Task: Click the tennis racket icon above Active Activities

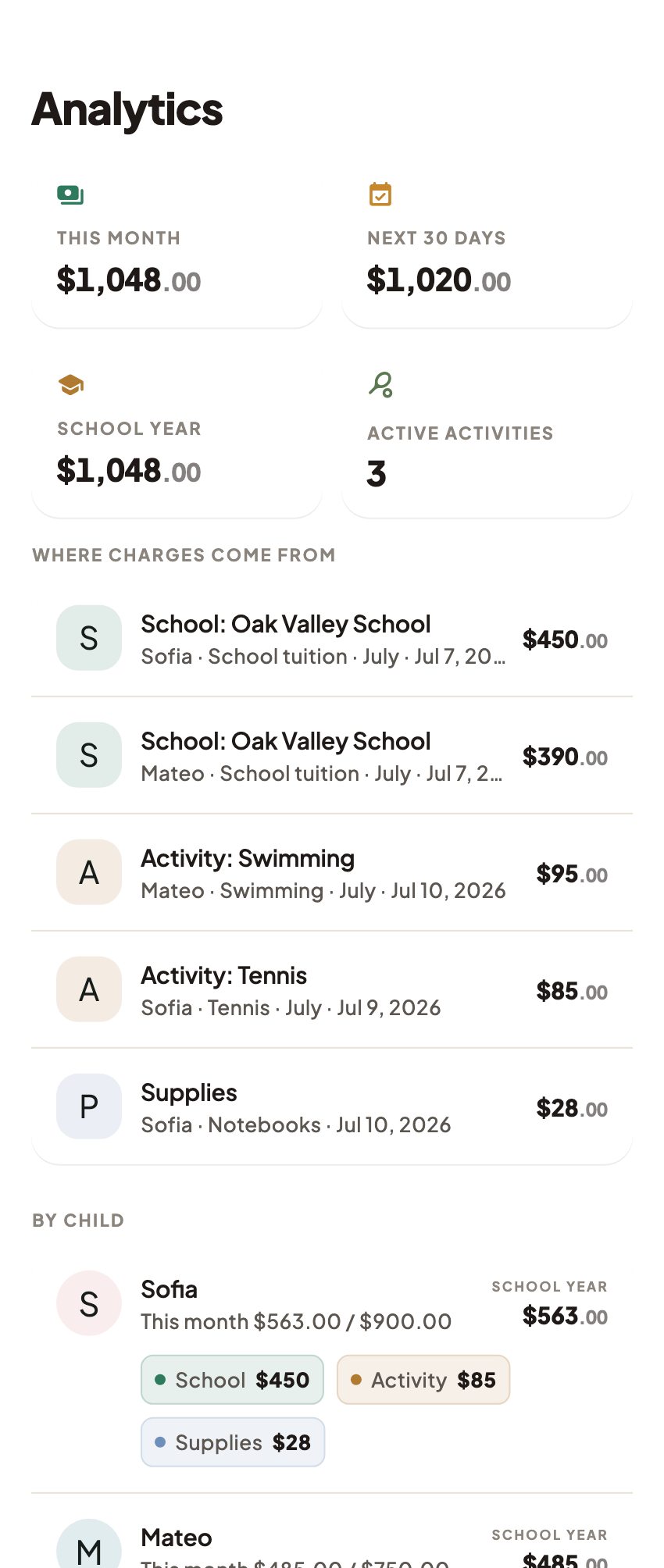Action: 380,384
